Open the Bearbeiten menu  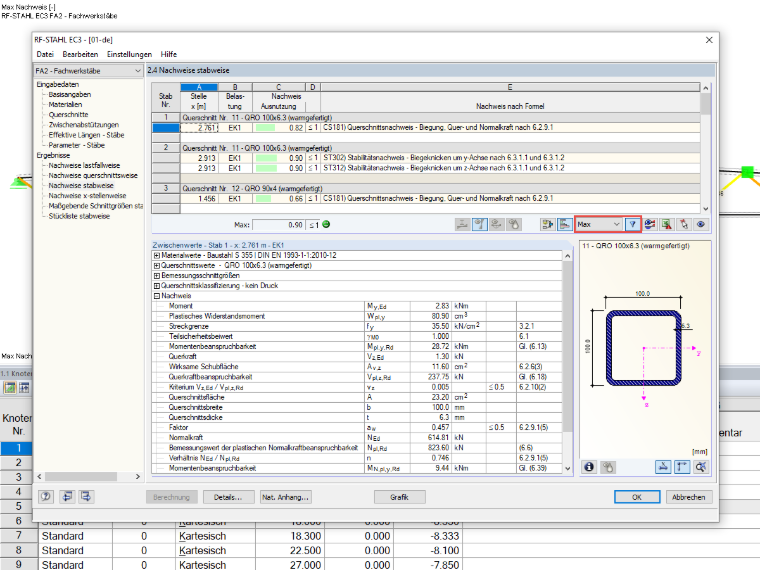[x=80, y=54]
